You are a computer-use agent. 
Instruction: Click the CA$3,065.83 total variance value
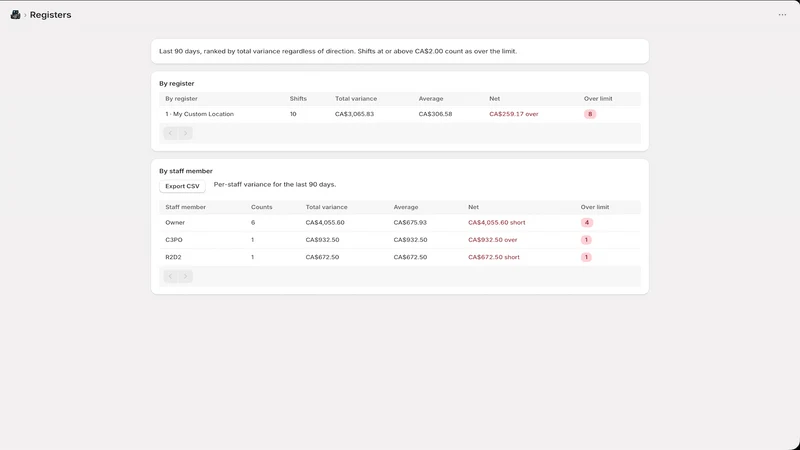(355, 114)
